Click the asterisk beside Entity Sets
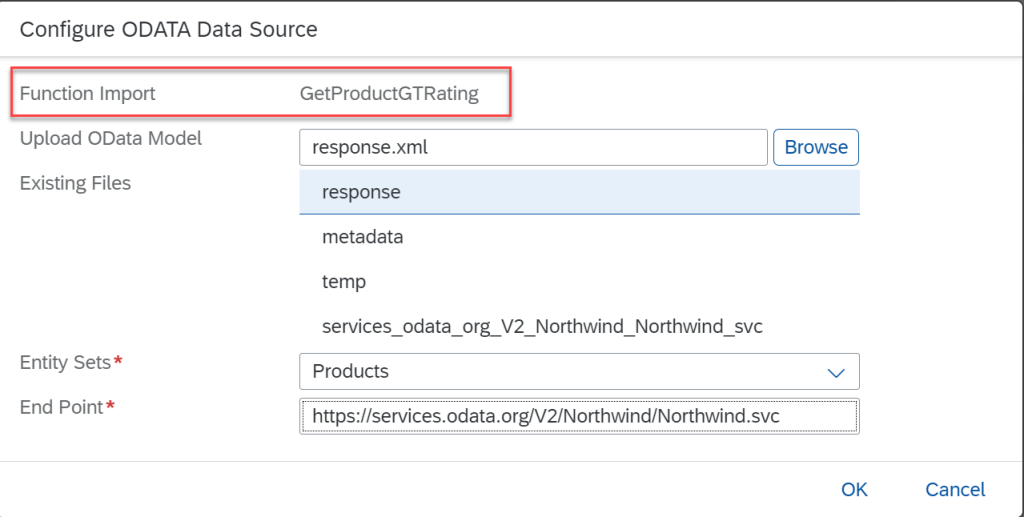Viewport: 1024px width, 517px height. point(118,363)
